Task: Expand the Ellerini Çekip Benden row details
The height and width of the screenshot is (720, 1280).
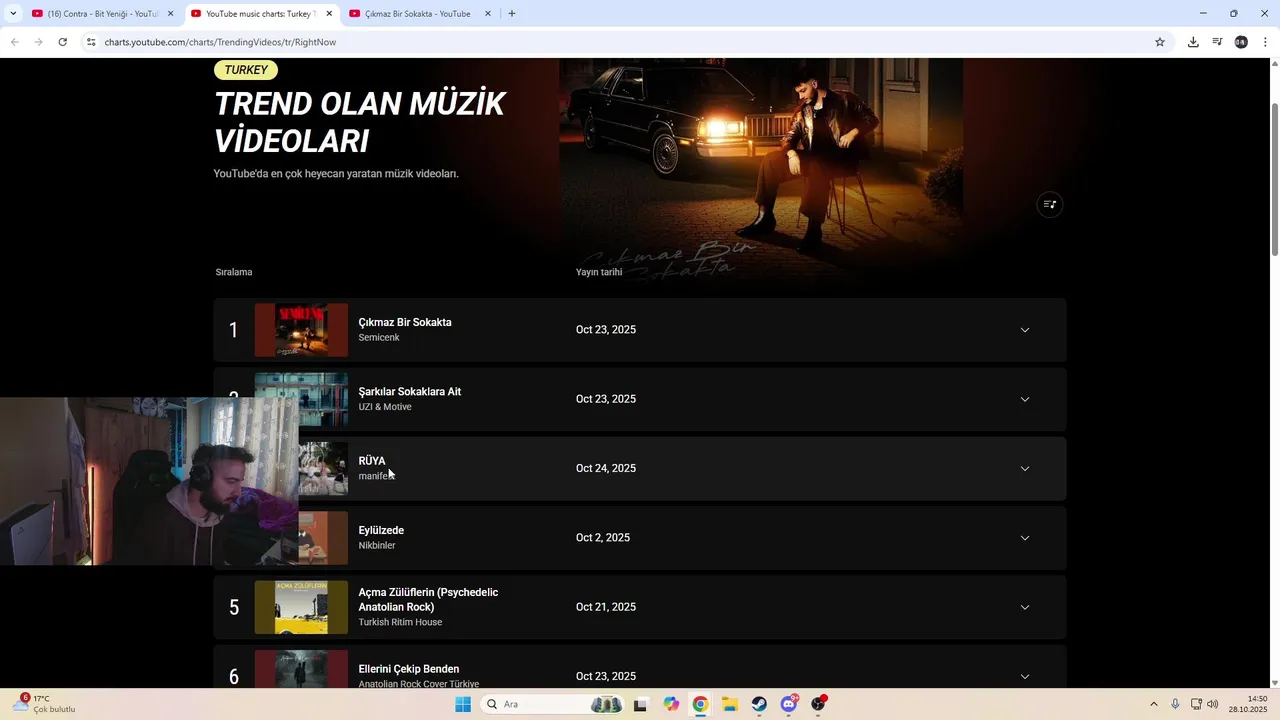Action: pyautogui.click(x=1025, y=676)
